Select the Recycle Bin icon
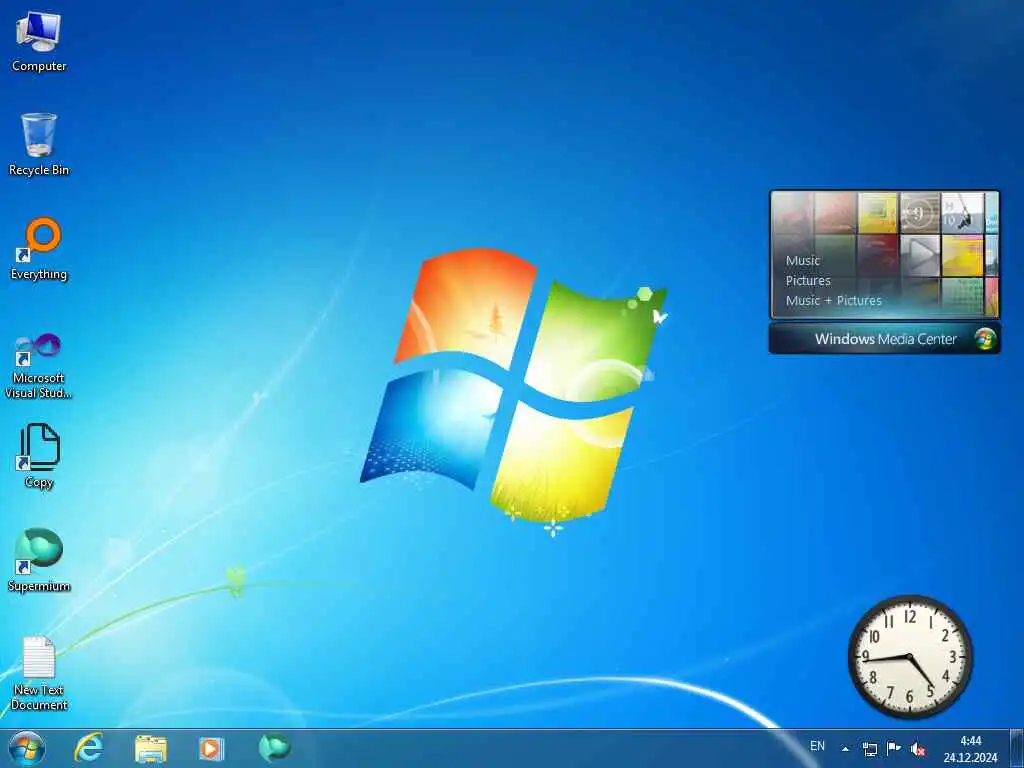1024x768 pixels. 39,145
